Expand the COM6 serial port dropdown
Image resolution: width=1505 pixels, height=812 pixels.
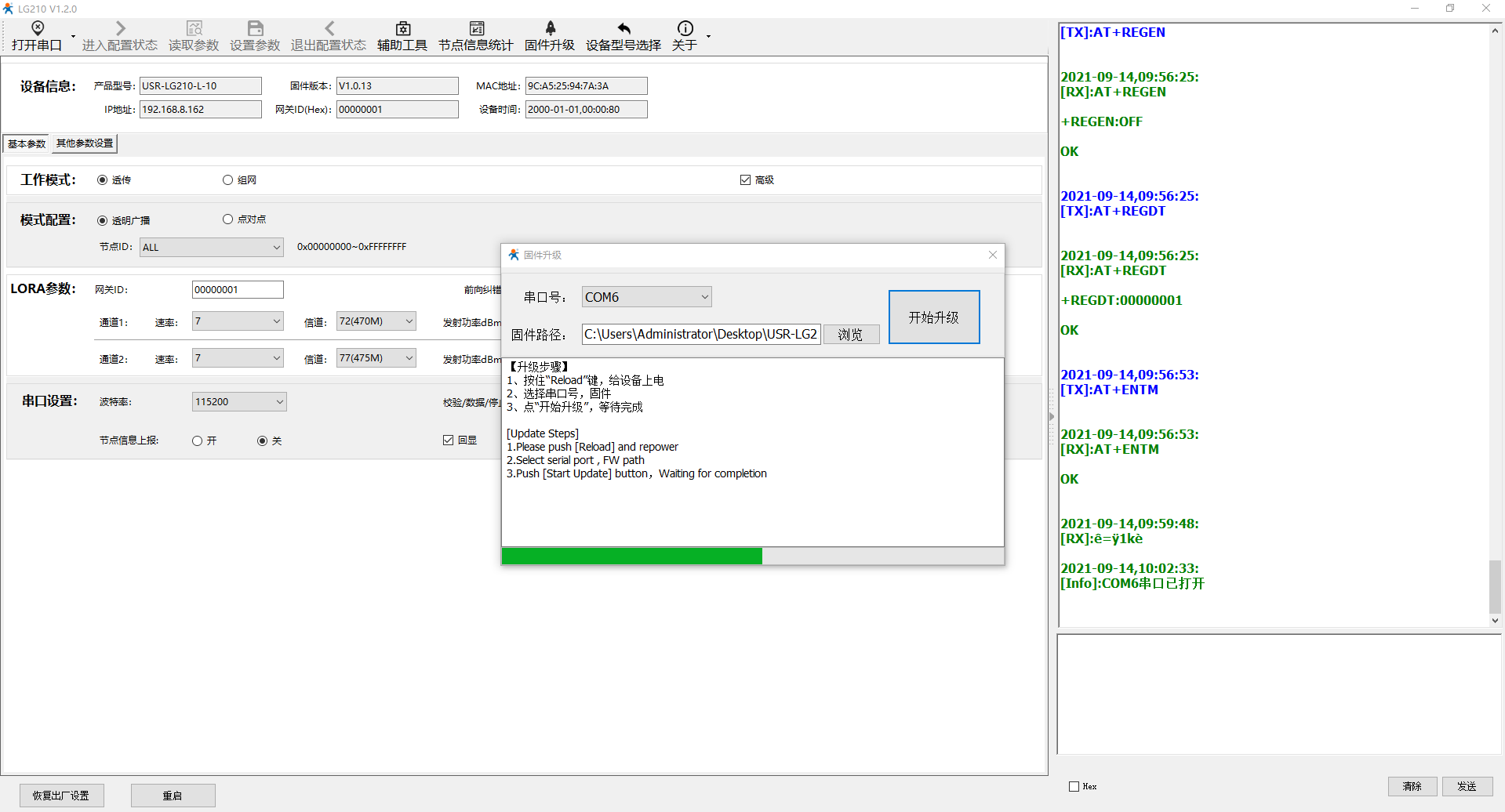703,297
